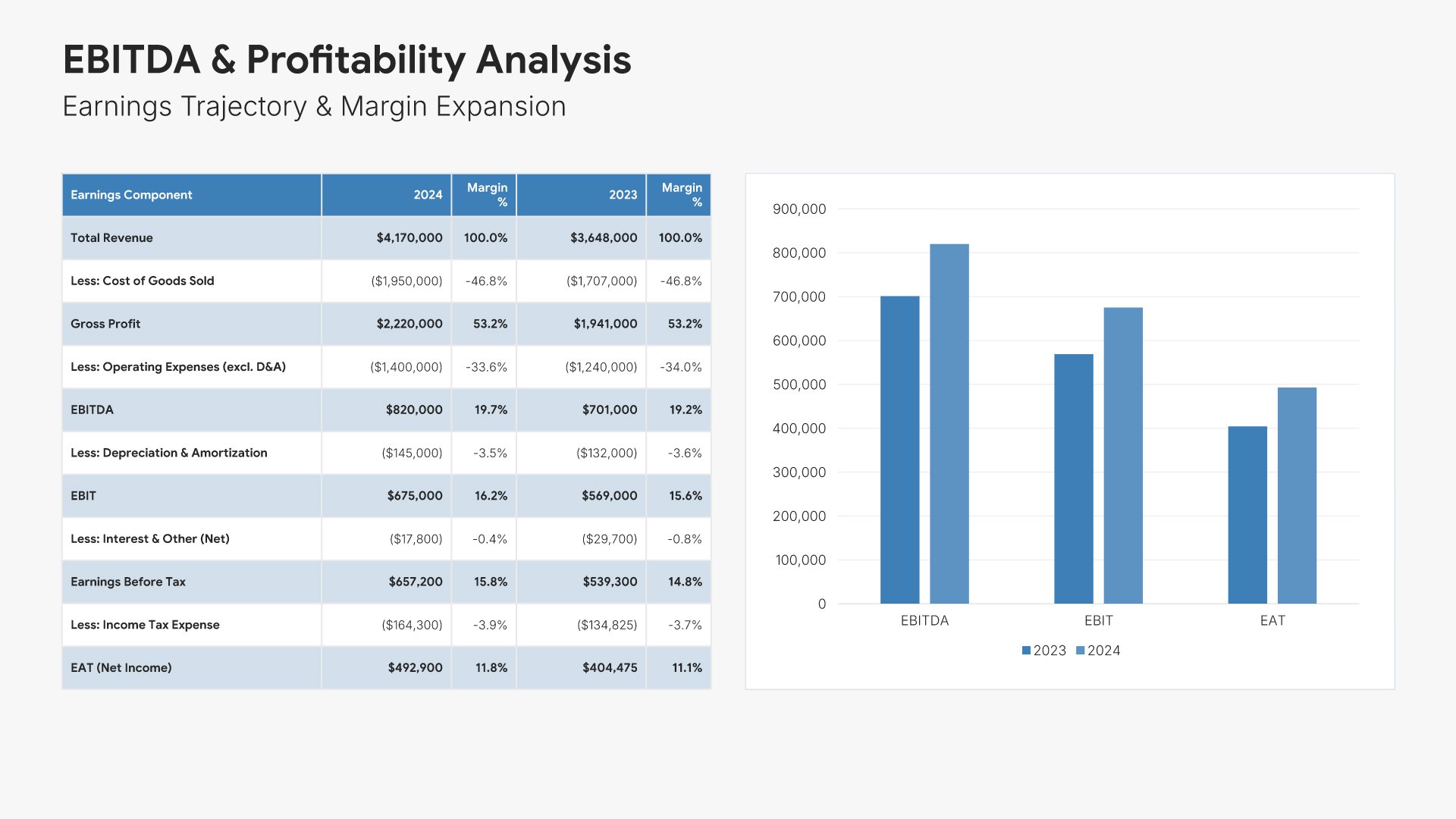Click the 2023 EBIT chart bar

point(1074,479)
